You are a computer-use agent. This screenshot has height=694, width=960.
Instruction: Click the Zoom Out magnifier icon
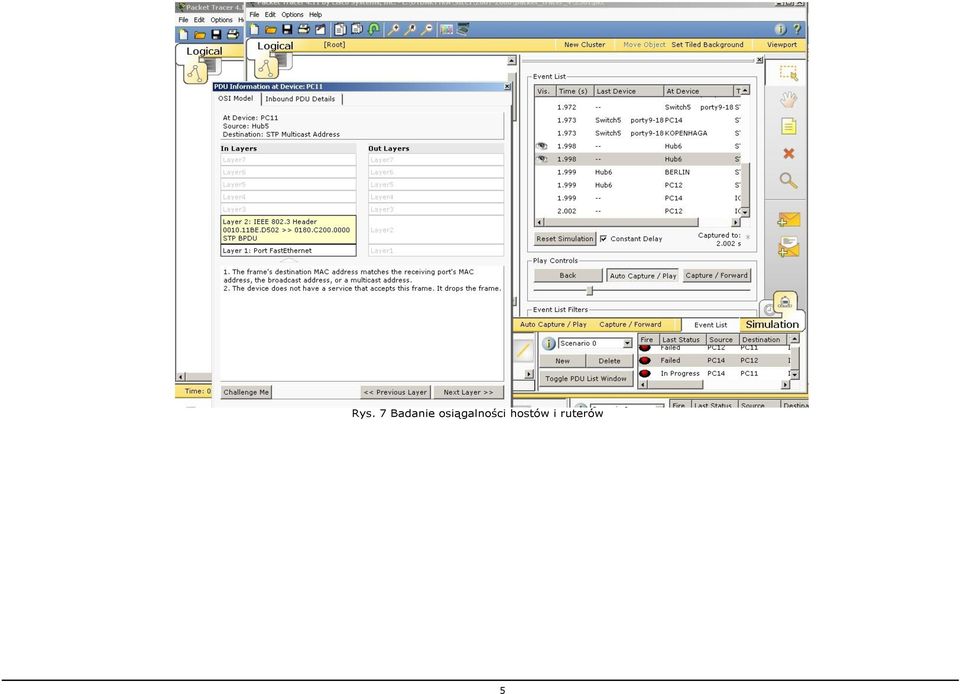427,29
